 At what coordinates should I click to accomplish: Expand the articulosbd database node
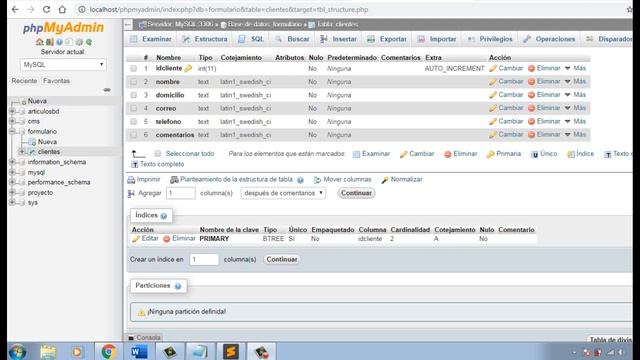pyautogui.click(x=12, y=111)
